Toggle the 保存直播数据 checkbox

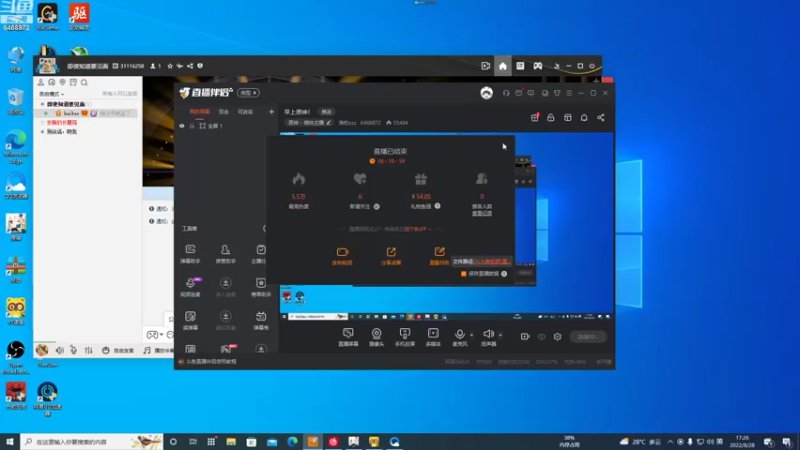[463, 274]
